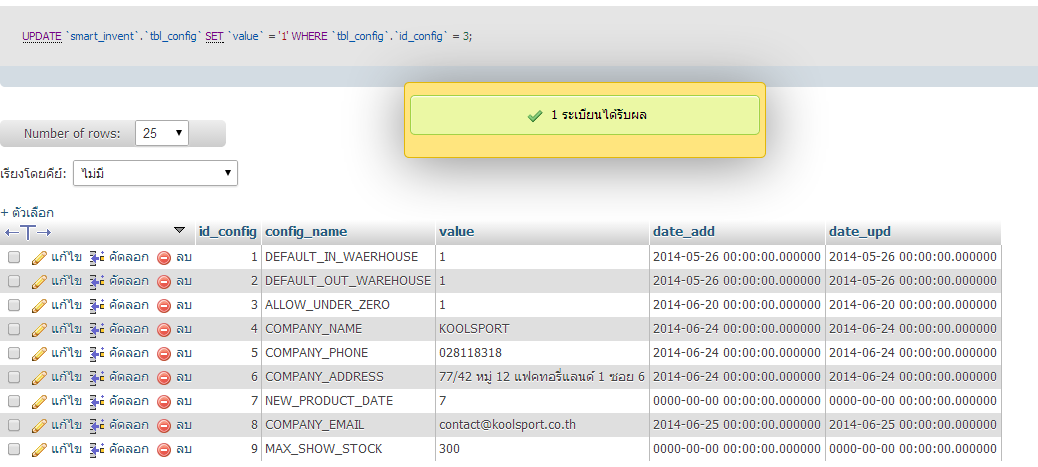Click value cell KOOLSPORT

[x=474, y=329]
